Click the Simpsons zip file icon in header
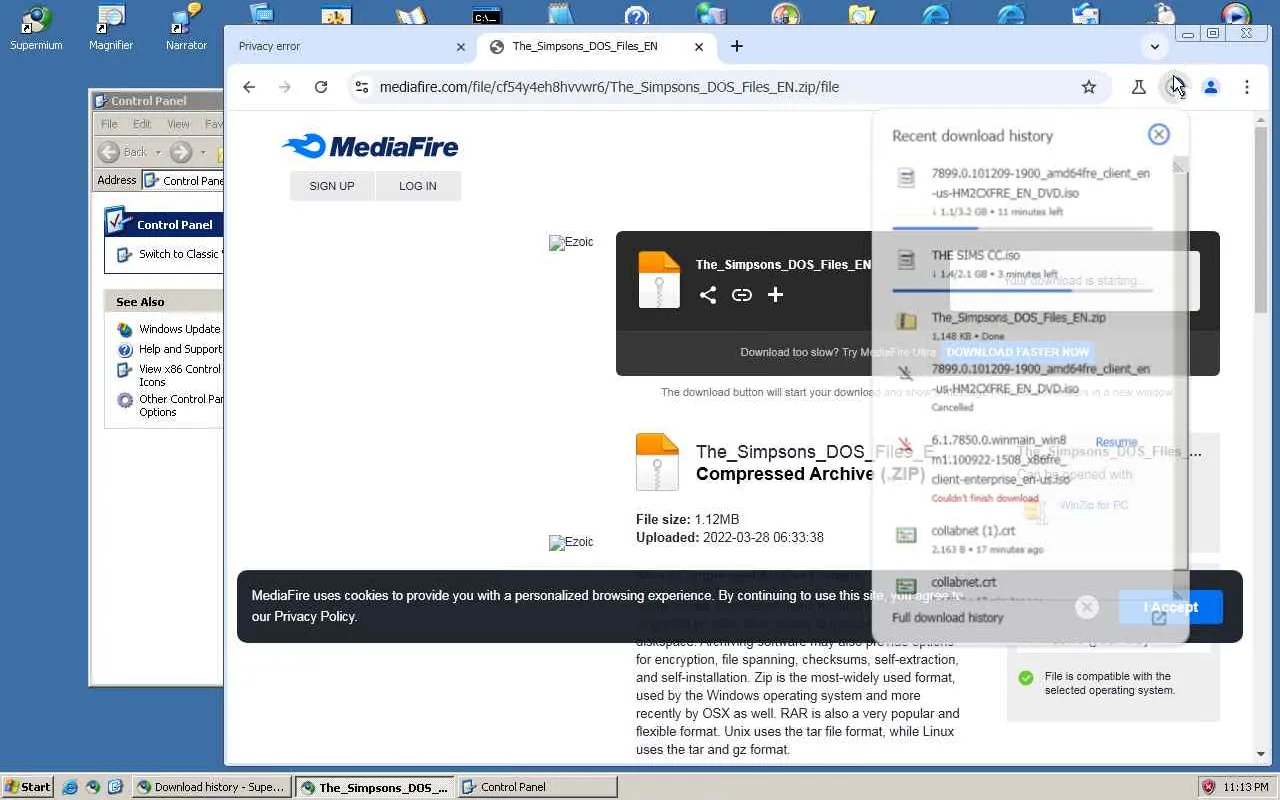1280x800 pixels. click(x=659, y=280)
